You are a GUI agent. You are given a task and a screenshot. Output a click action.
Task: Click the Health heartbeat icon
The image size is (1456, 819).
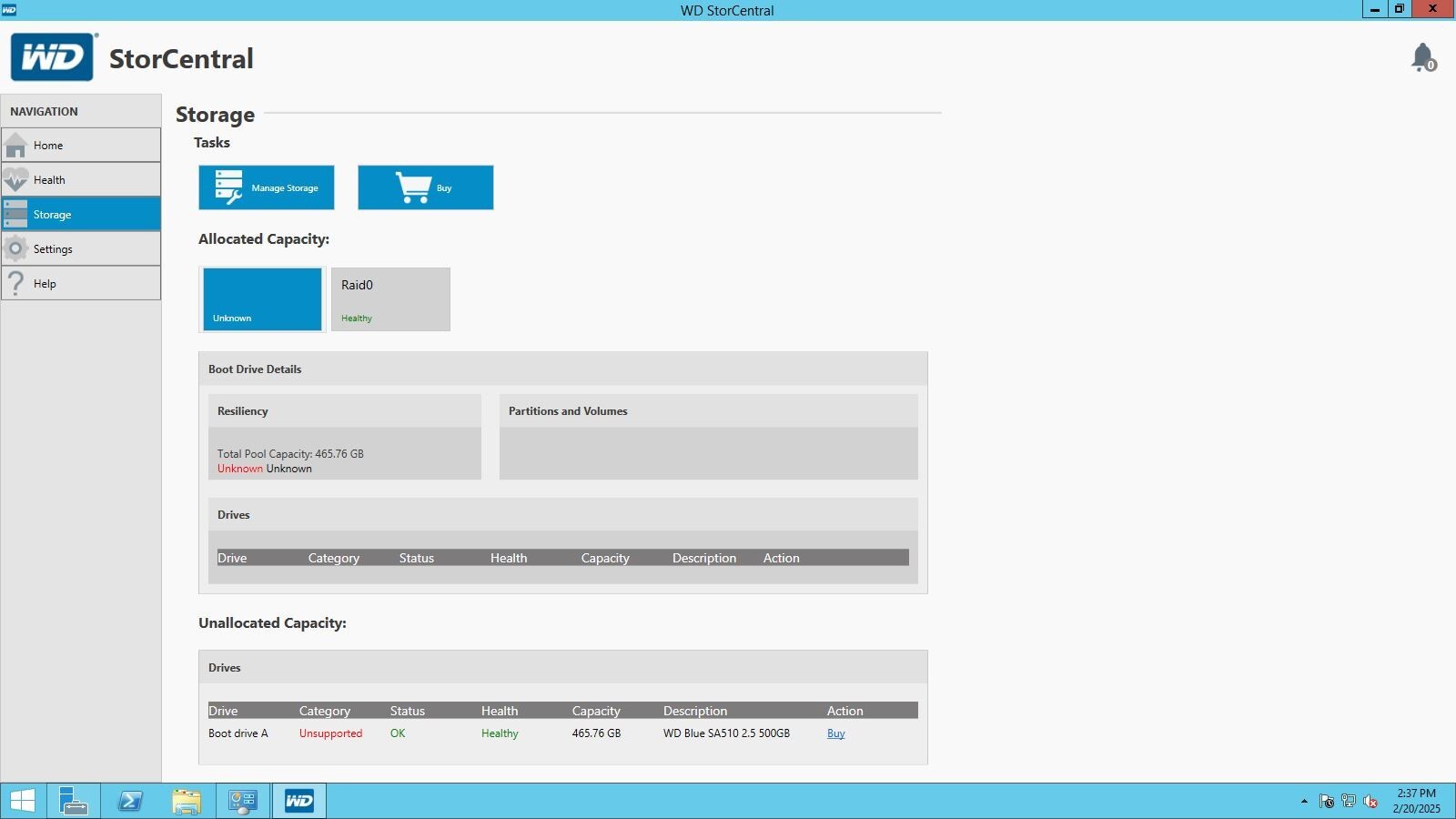[16, 180]
